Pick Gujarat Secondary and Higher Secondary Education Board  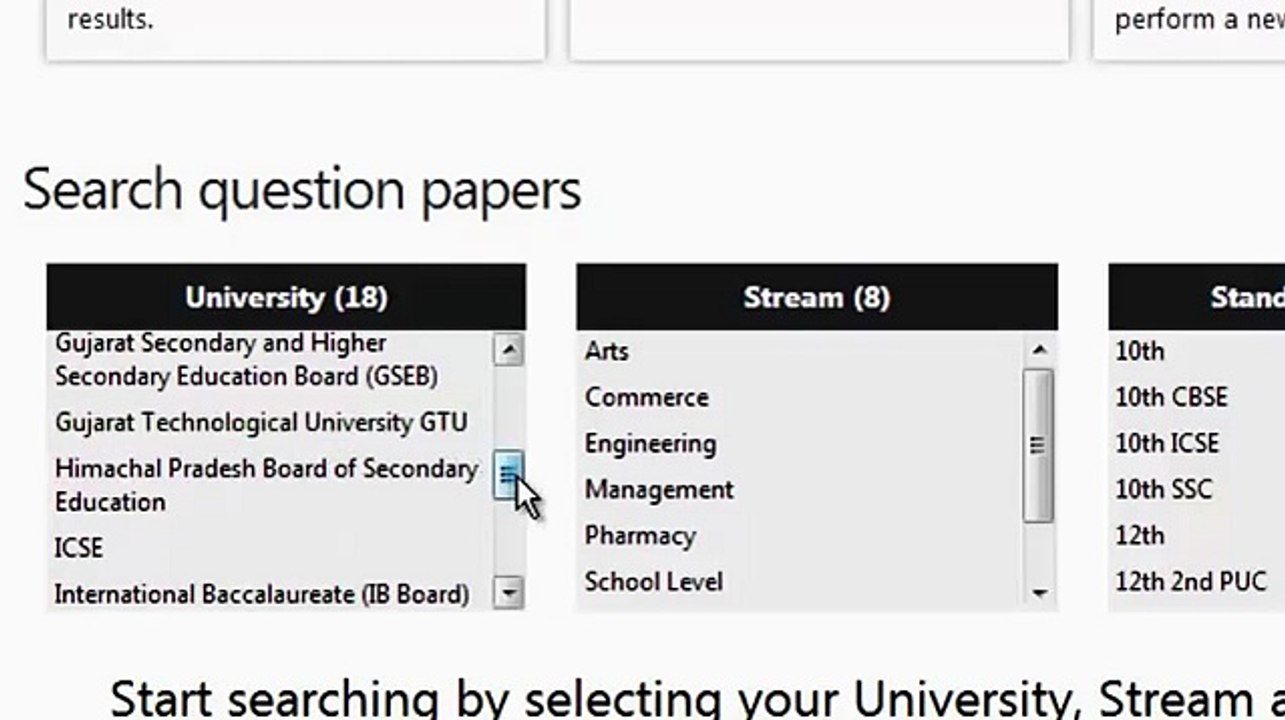pyautogui.click(x=246, y=360)
